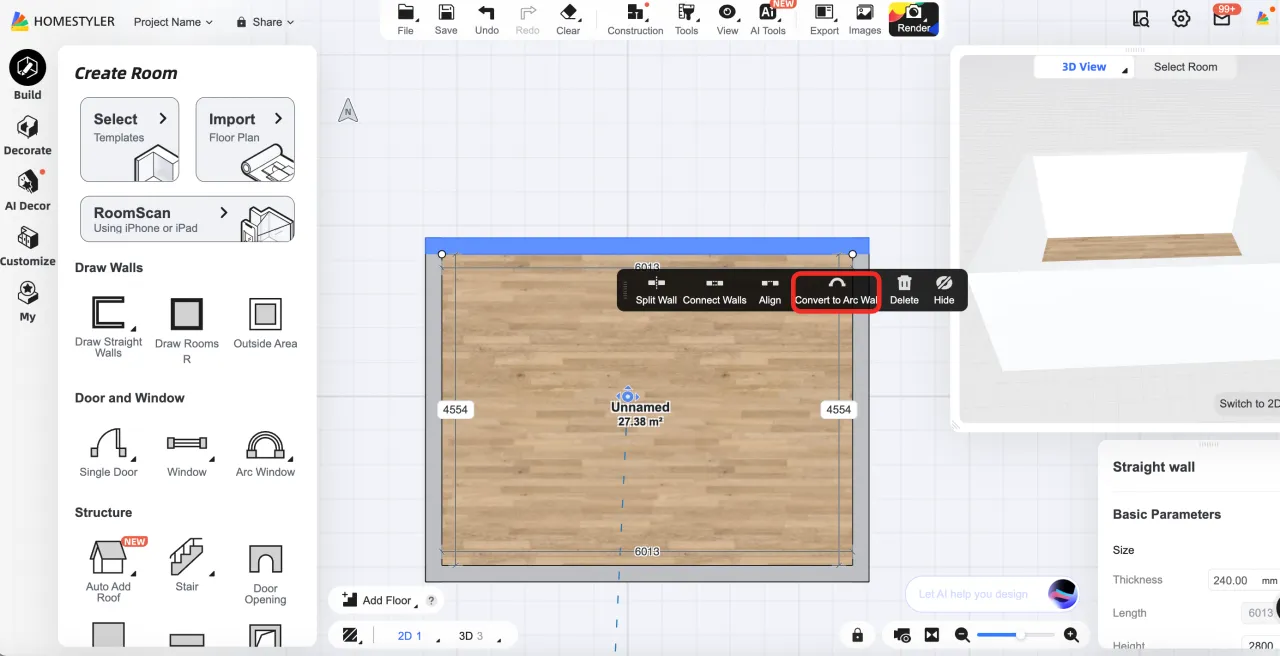Expand the Share dropdown
Screen dimensions: 1280x656
click(265, 22)
